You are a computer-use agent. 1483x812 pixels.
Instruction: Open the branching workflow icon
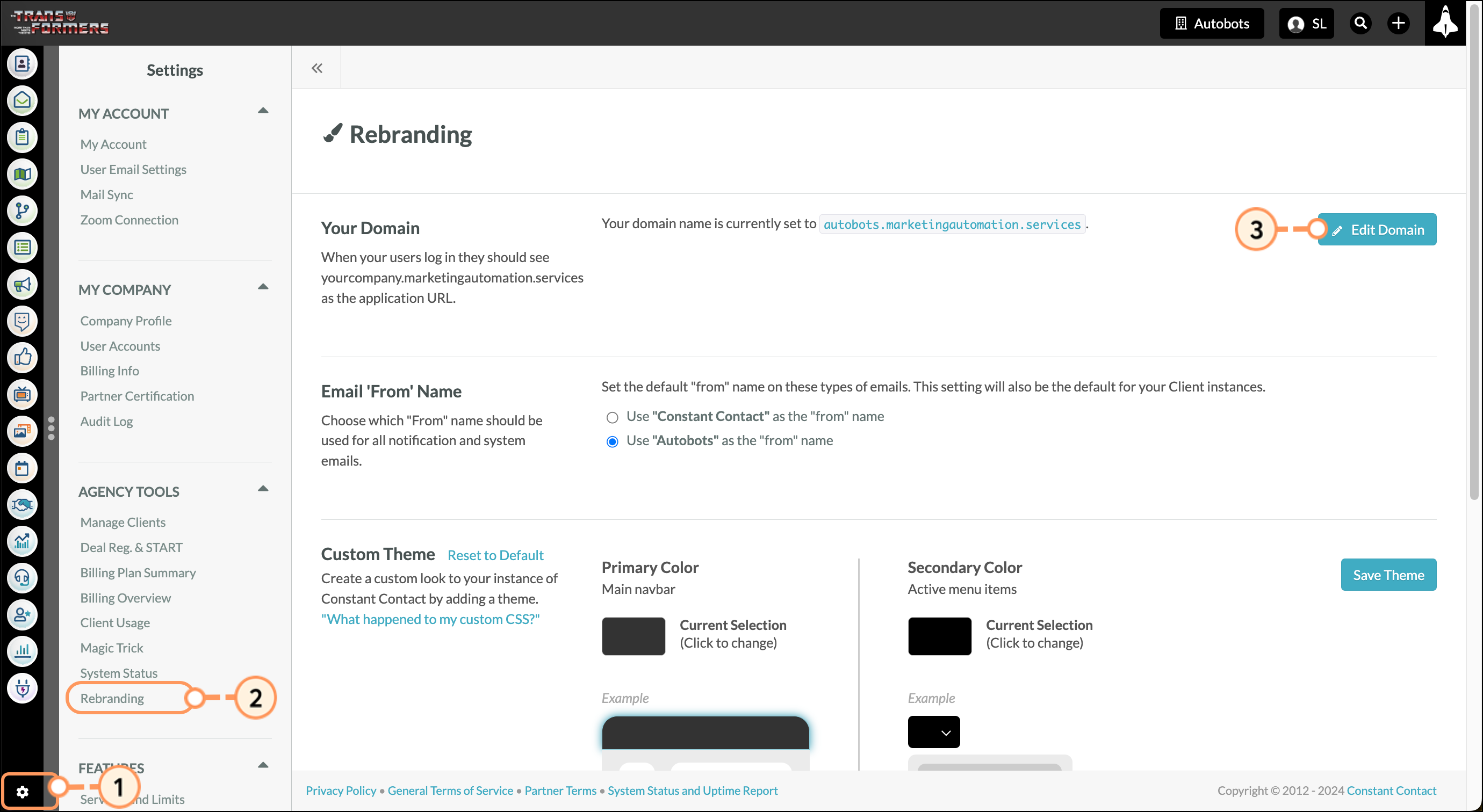coord(22,211)
